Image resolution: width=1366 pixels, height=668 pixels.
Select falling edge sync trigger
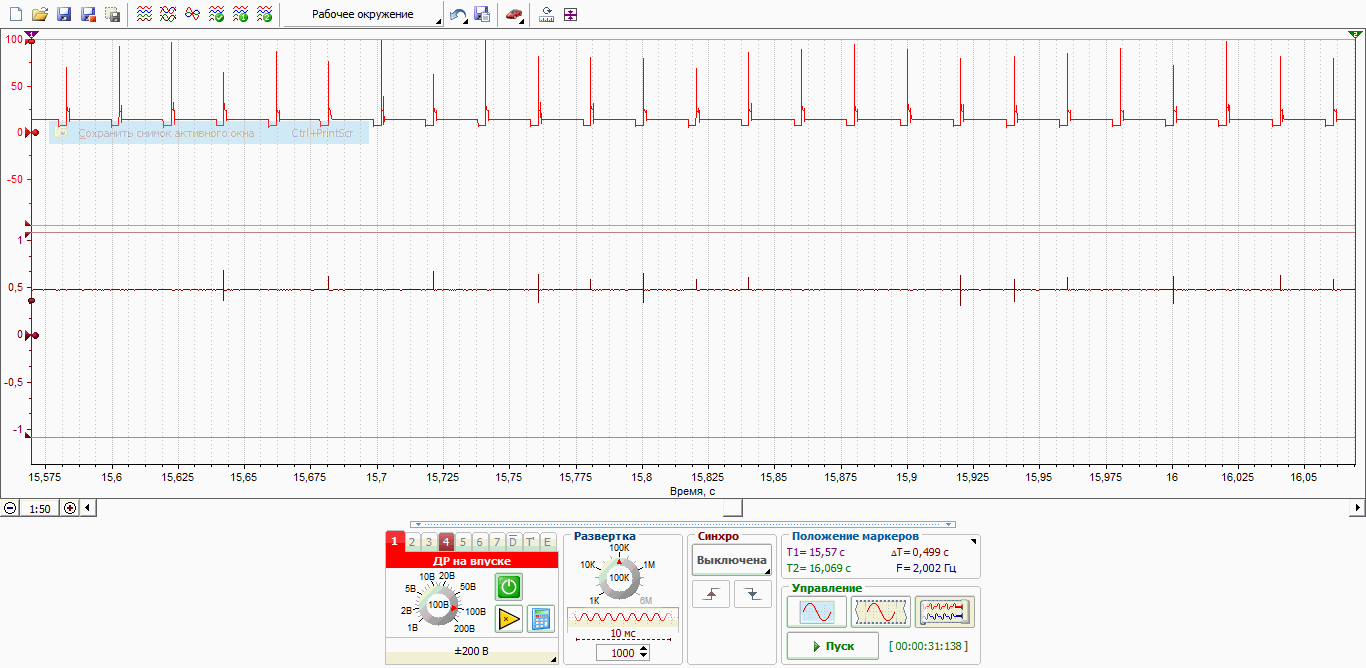[752, 594]
